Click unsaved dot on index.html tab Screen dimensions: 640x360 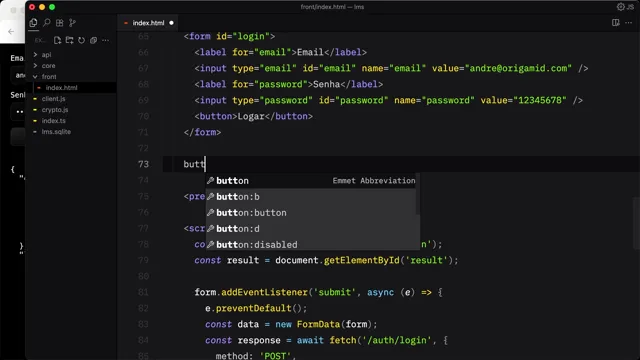coord(171,23)
